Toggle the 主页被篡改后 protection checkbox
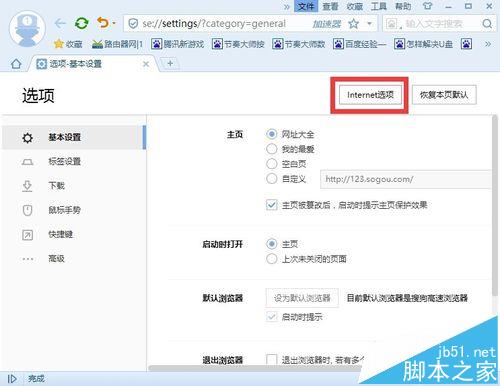The height and width of the screenshot is (386, 500). click(x=272, y=205)
